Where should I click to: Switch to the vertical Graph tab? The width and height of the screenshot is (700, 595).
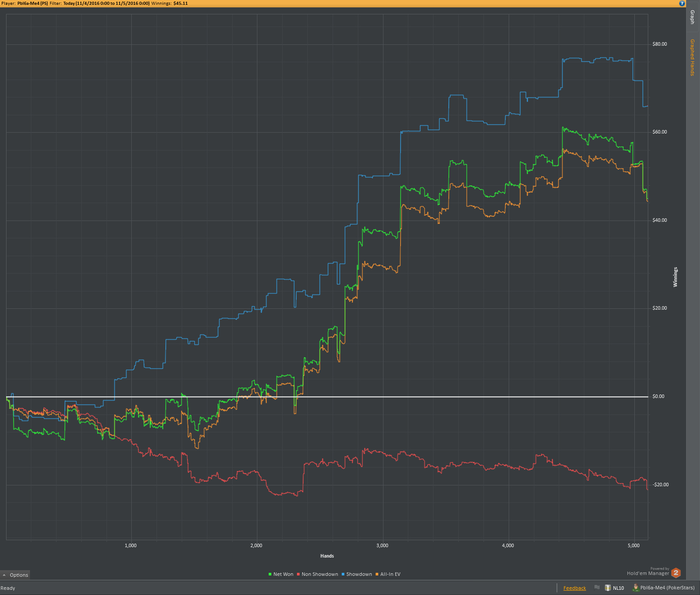click(692, 17)
